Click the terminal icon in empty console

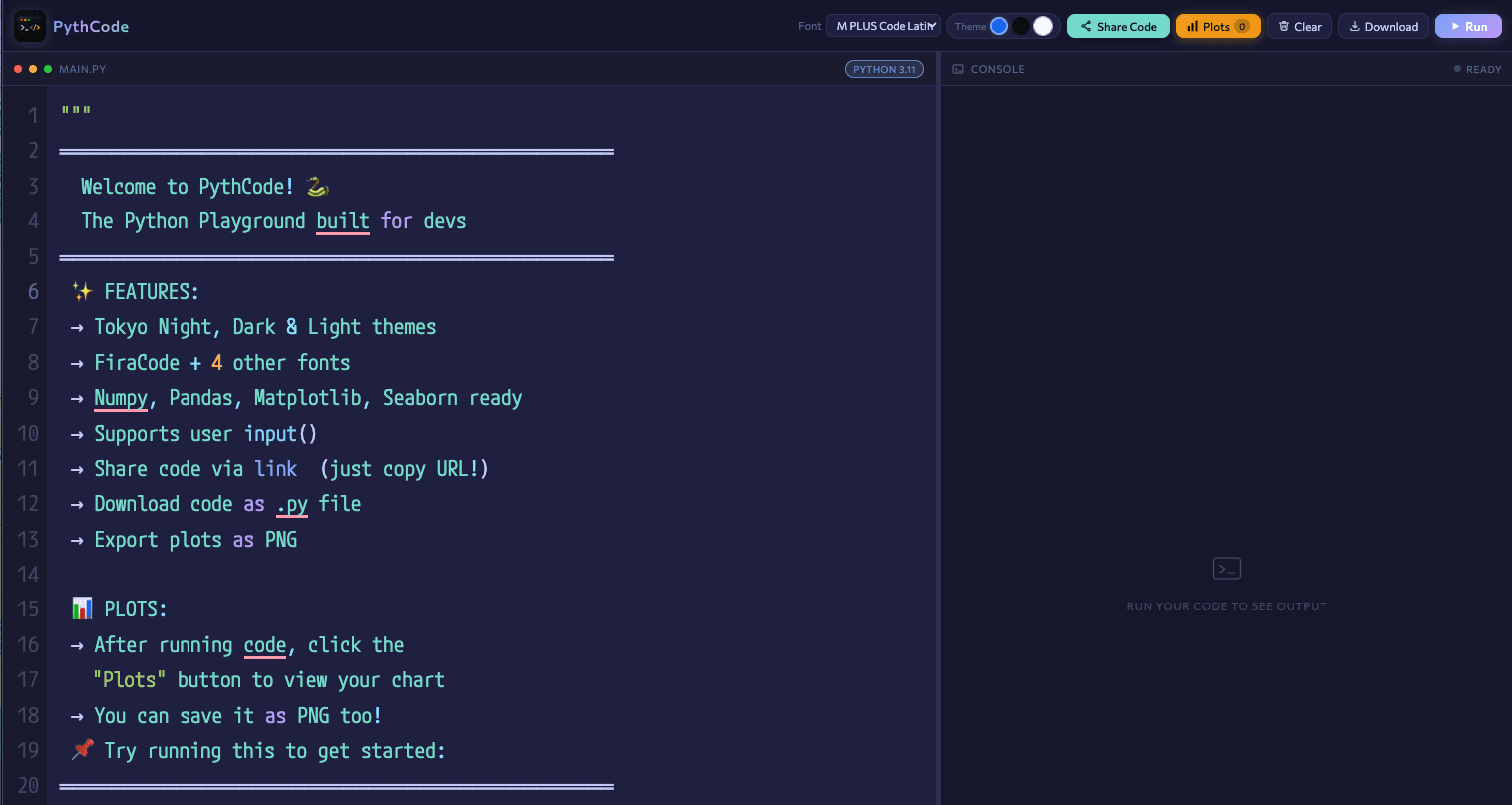point(1226,569)
